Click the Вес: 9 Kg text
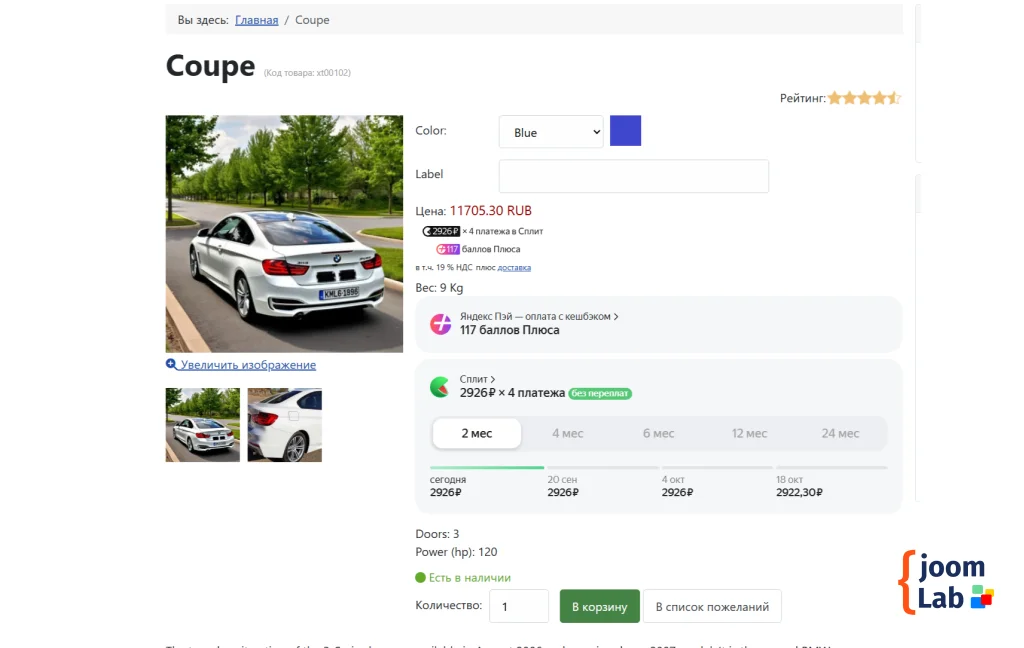The image size is (1024, 648). (x=439, y=287)
